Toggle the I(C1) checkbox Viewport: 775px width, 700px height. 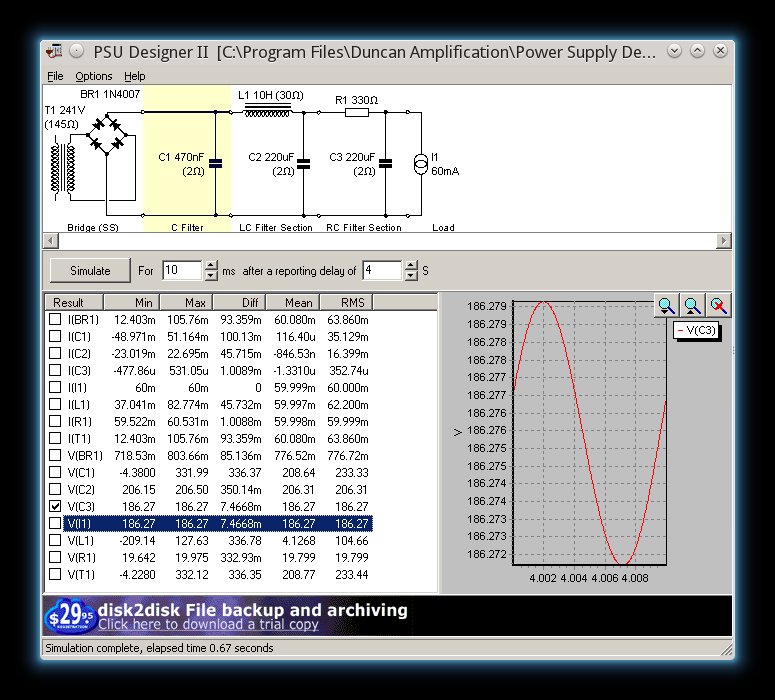(55, 336)
